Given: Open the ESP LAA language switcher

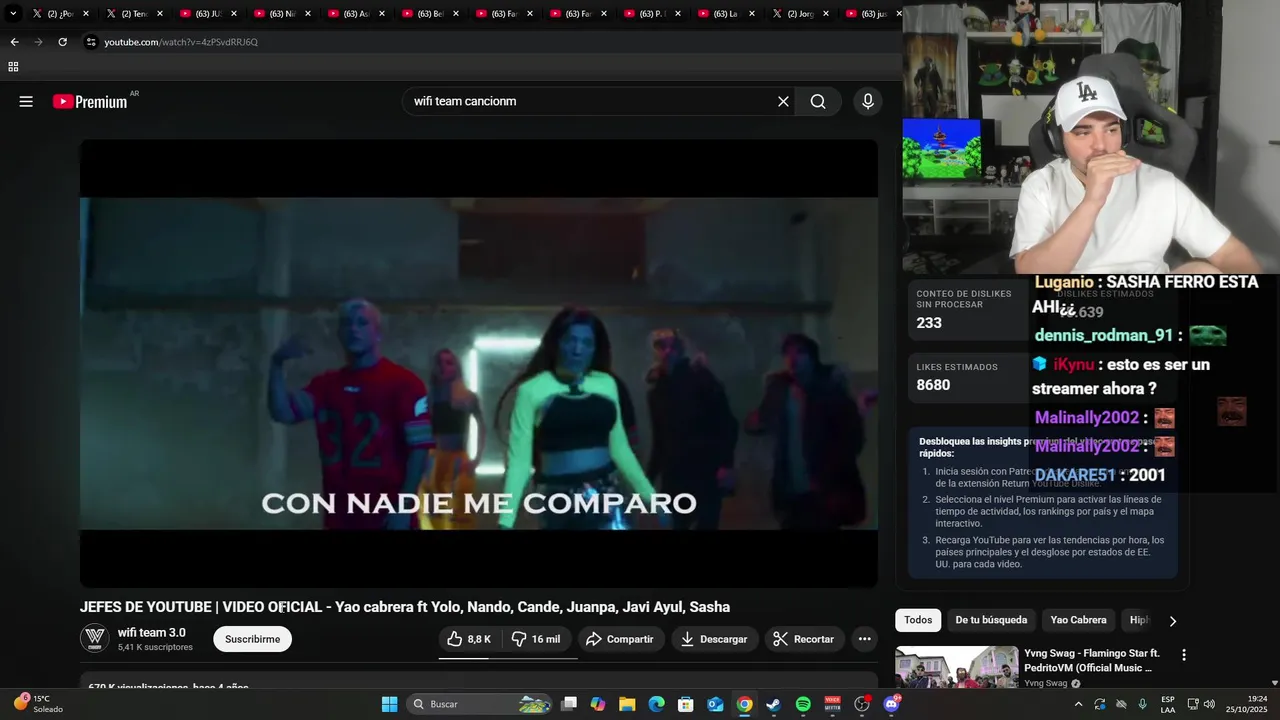Looking at the screenshot, I should pyautogui.click(x=1168, y=704).
